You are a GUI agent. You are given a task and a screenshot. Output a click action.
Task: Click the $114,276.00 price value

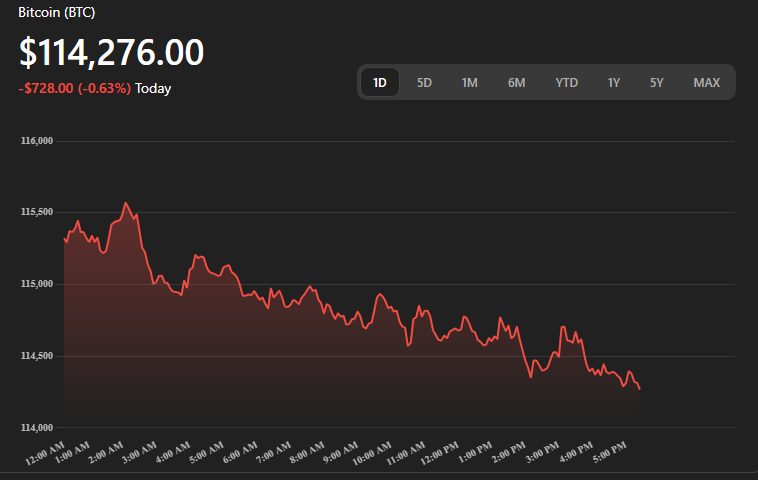112,52
